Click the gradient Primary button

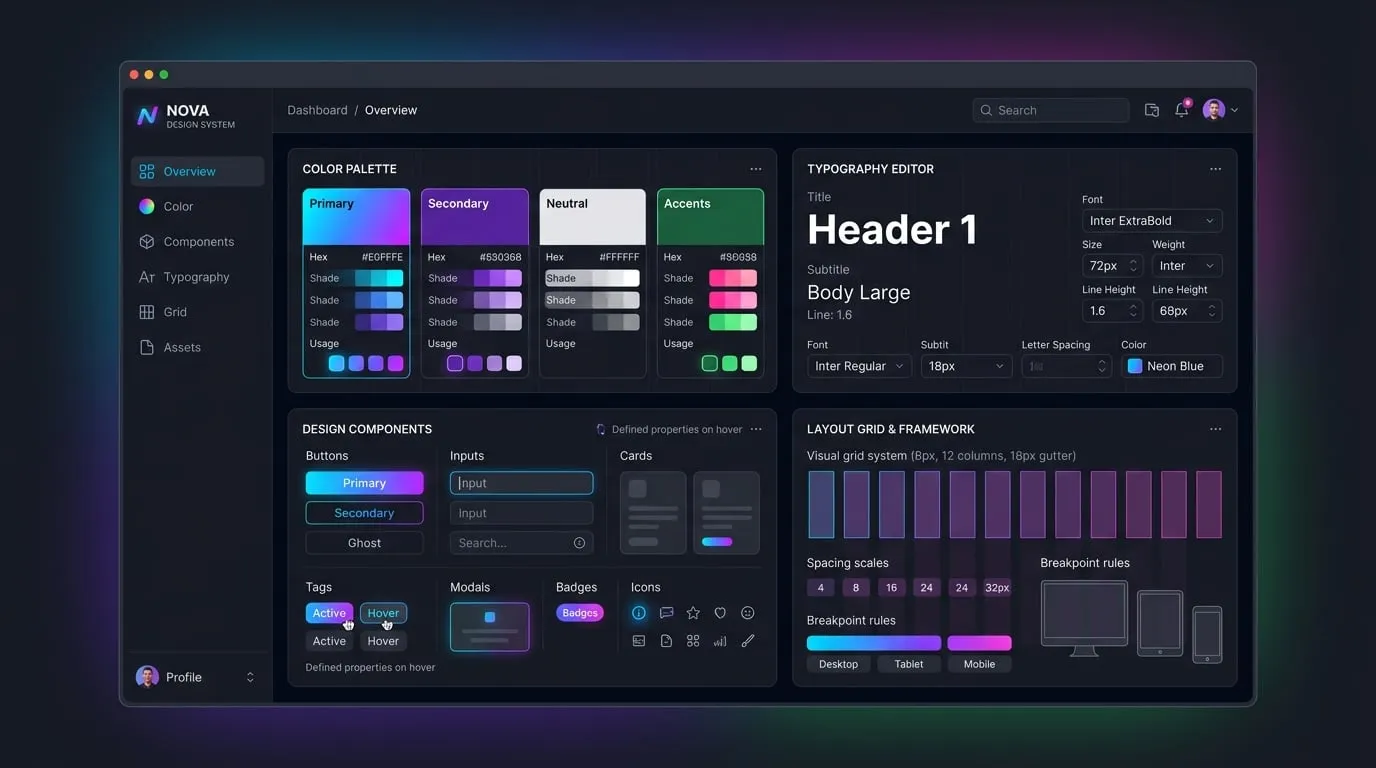coord(364,483)
